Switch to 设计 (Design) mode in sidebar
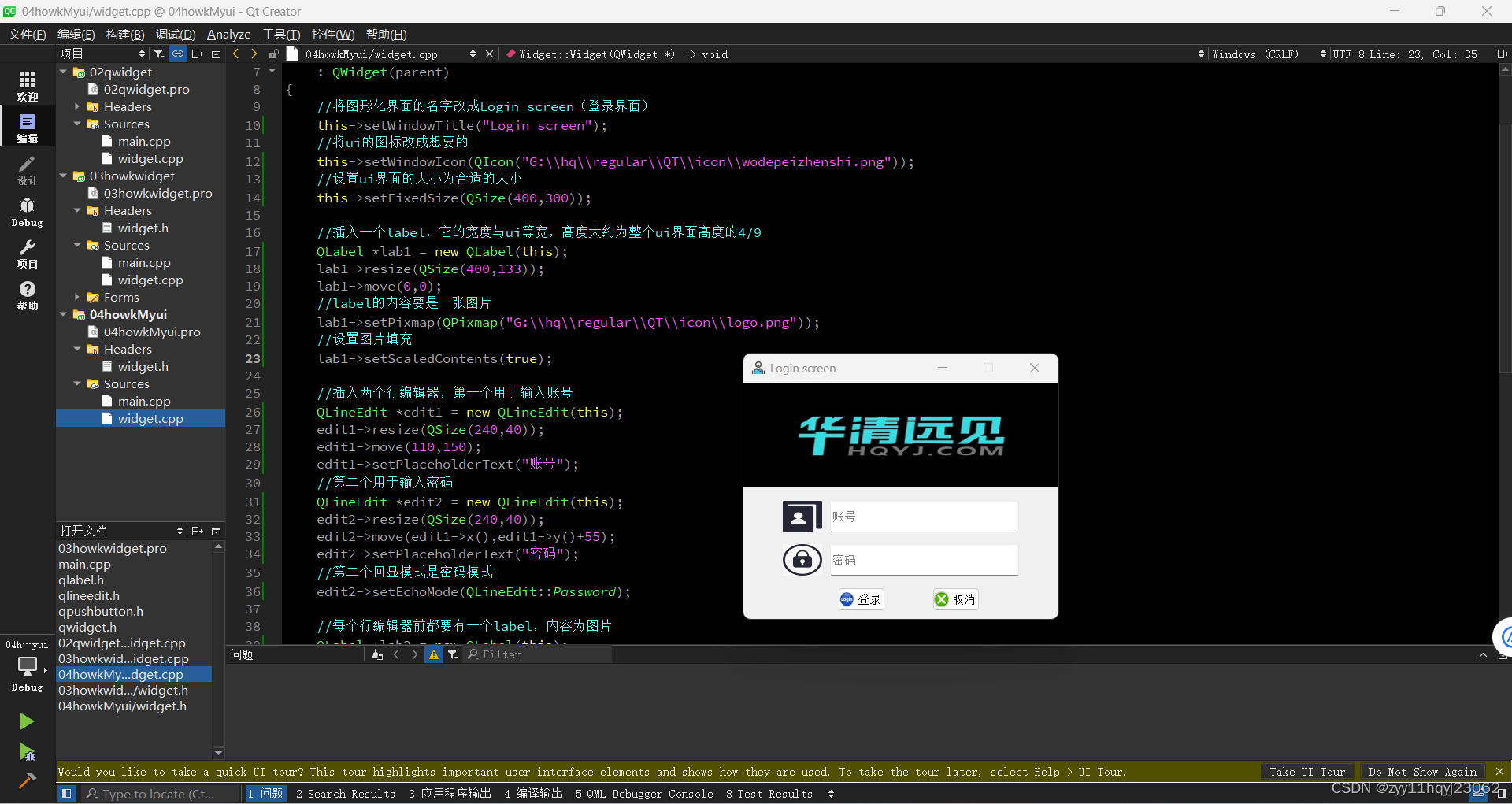The width and height of the screenshot is (1512, 804). pos(28,169)
